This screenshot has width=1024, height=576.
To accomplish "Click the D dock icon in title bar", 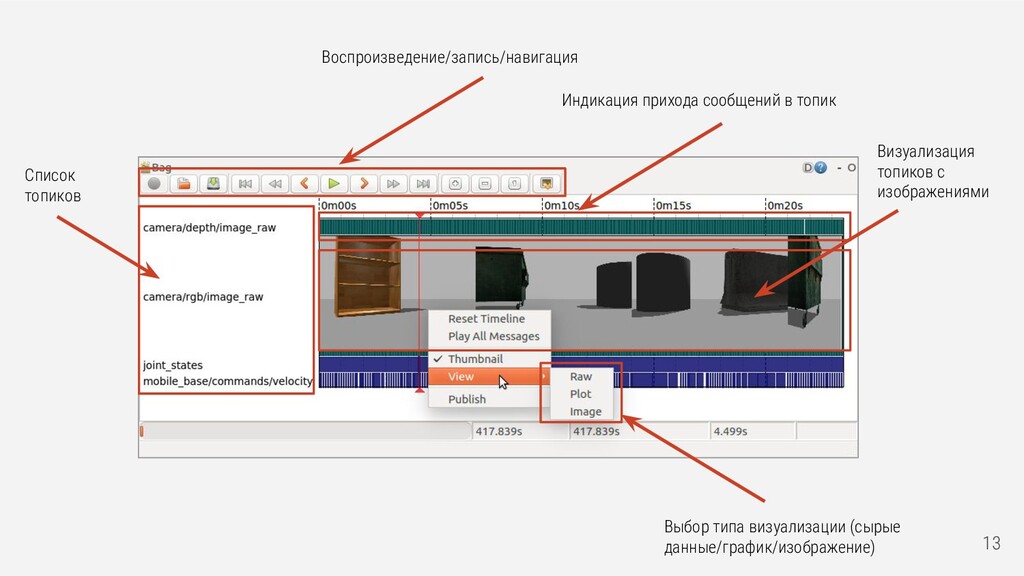I will 807,168.
